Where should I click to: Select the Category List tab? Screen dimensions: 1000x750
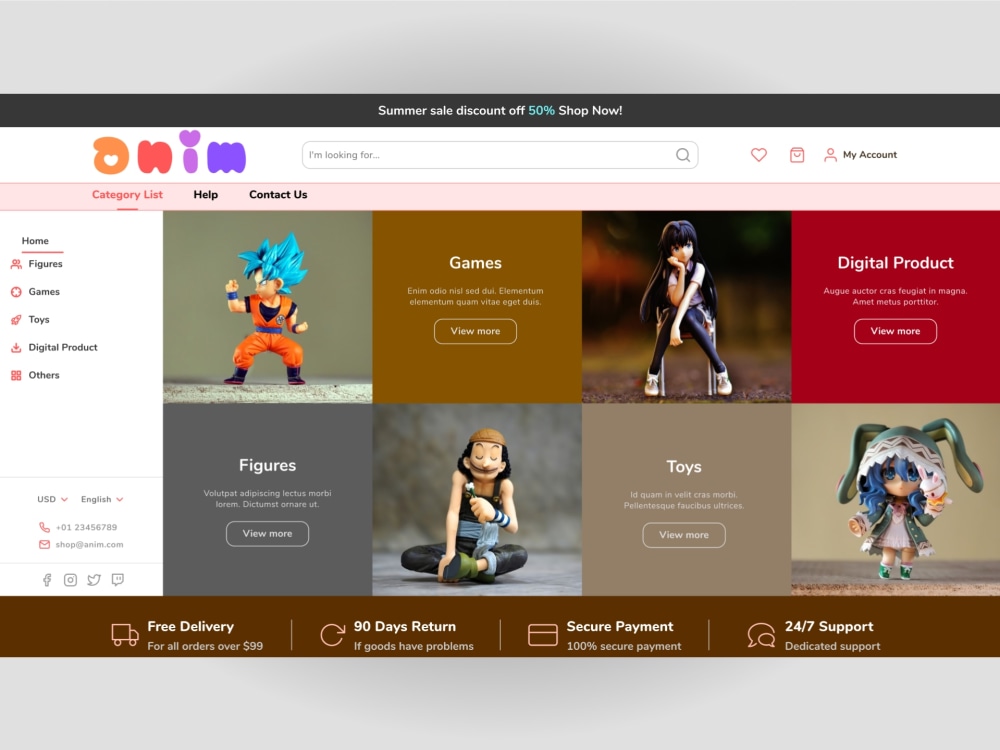point(127,195)
